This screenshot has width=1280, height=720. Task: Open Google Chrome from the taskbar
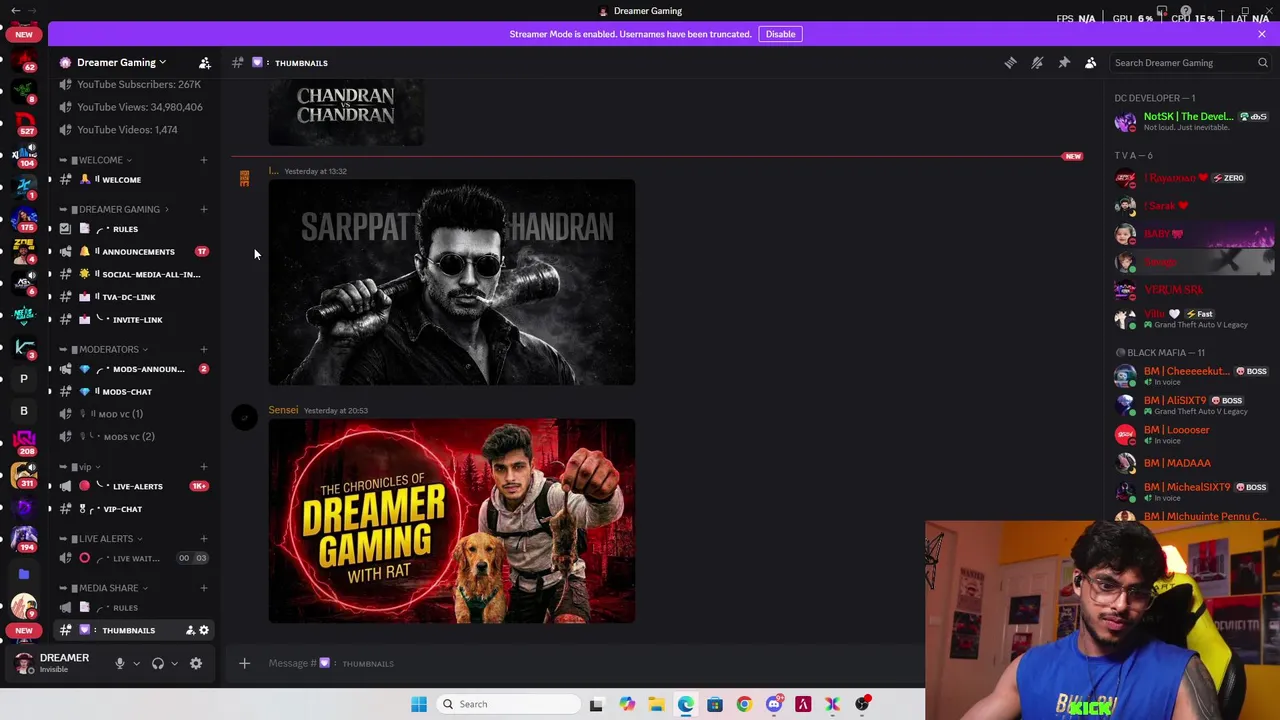coord(744,704)
